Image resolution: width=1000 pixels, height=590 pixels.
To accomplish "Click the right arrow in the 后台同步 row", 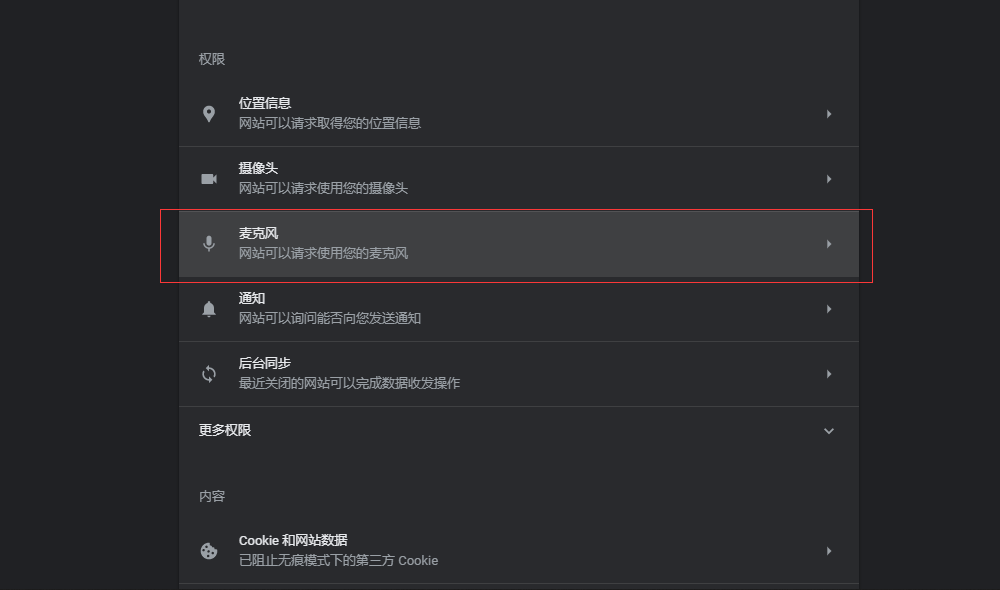I will tap(828, 374).
